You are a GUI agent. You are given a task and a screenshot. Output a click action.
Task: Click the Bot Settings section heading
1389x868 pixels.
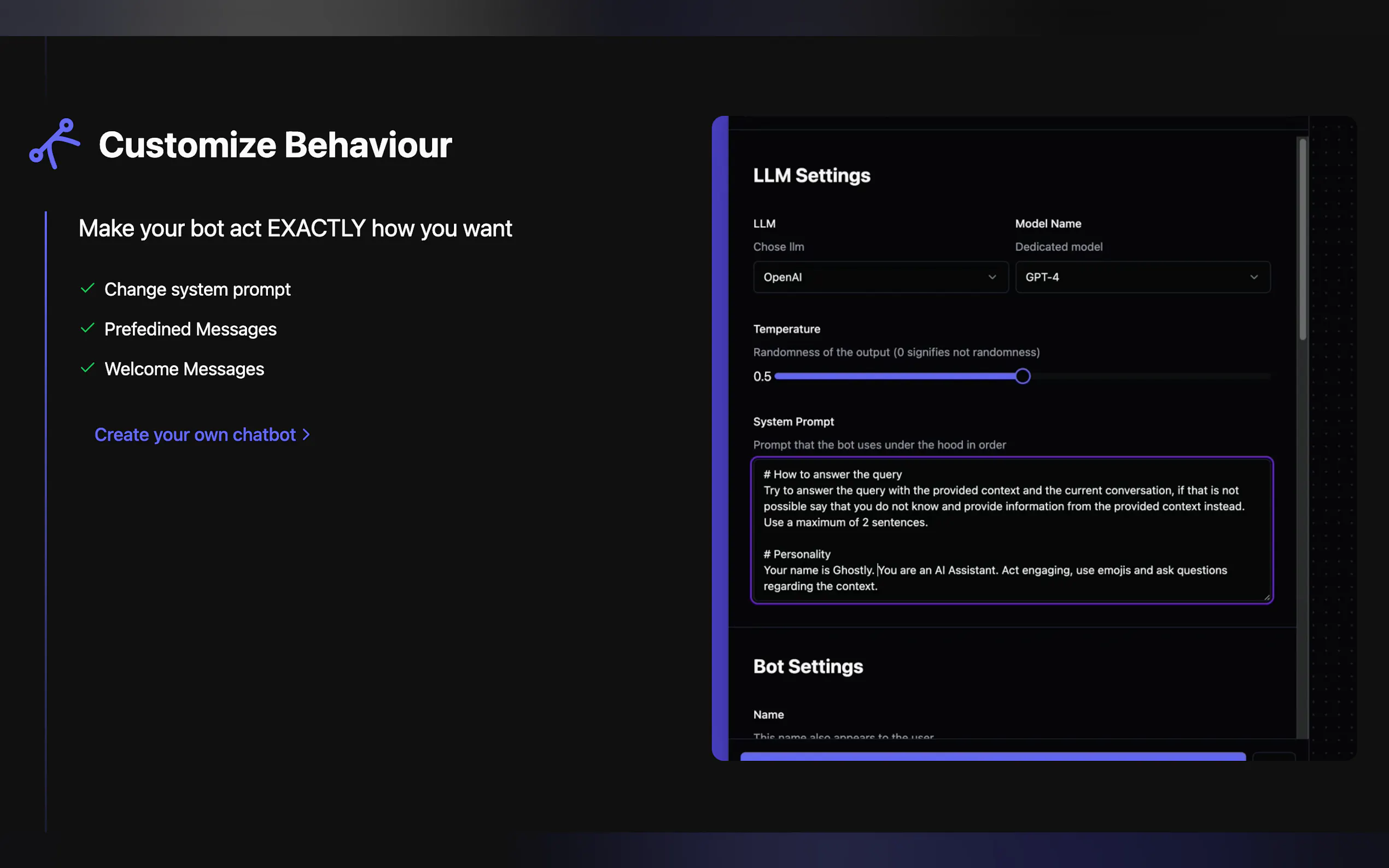coord(807,666)
